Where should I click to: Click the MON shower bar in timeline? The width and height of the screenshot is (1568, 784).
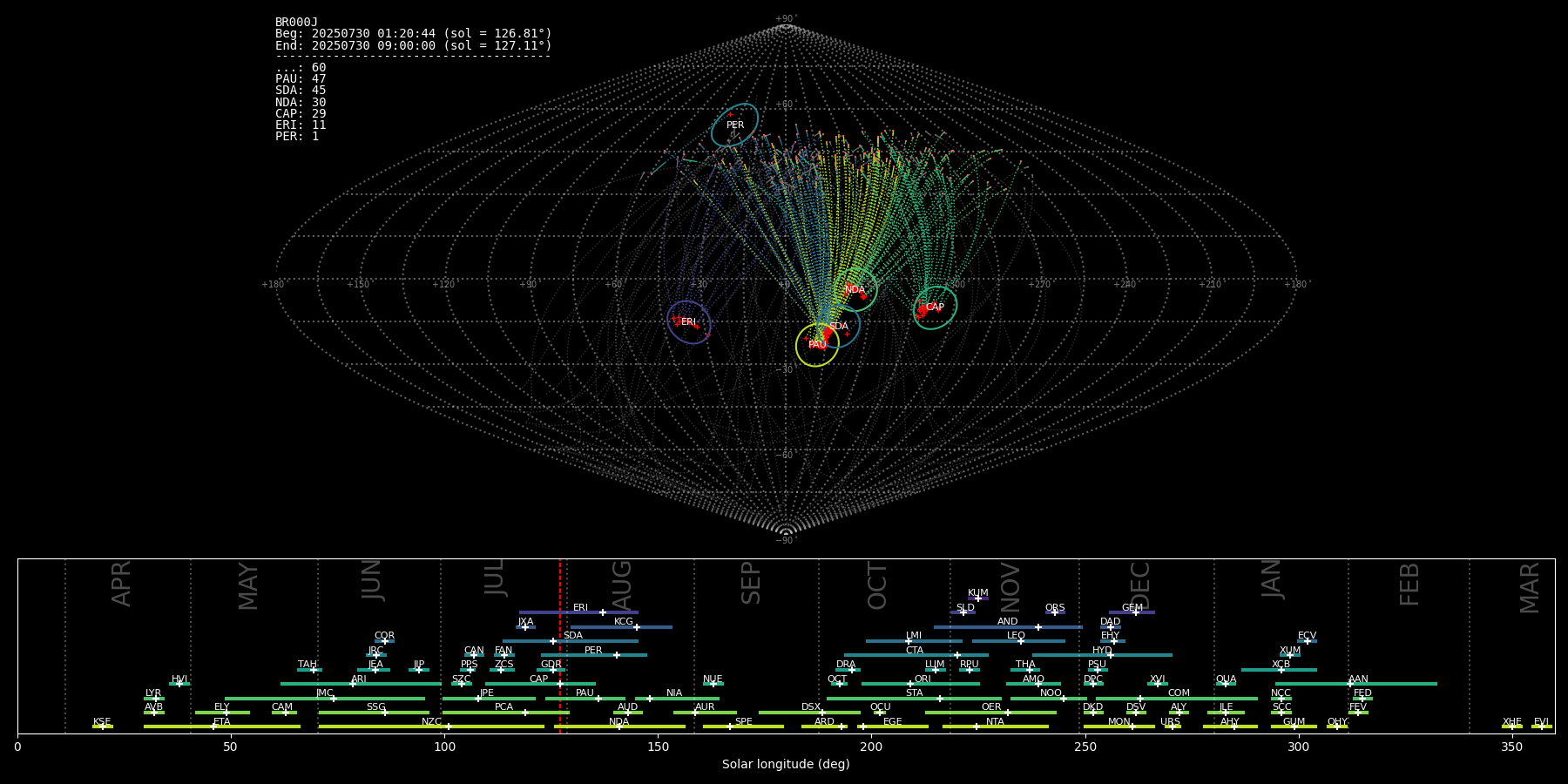pyautogui.click(x=1119, y=727)
